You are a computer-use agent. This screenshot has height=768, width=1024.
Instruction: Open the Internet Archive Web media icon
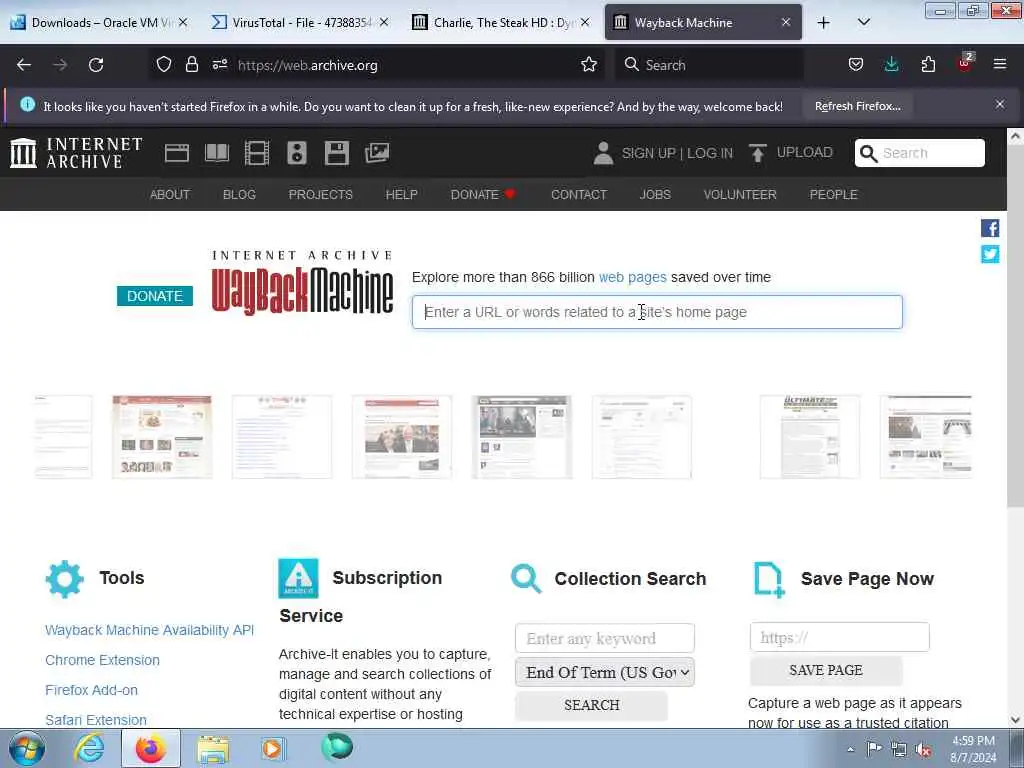pos(176,153)
